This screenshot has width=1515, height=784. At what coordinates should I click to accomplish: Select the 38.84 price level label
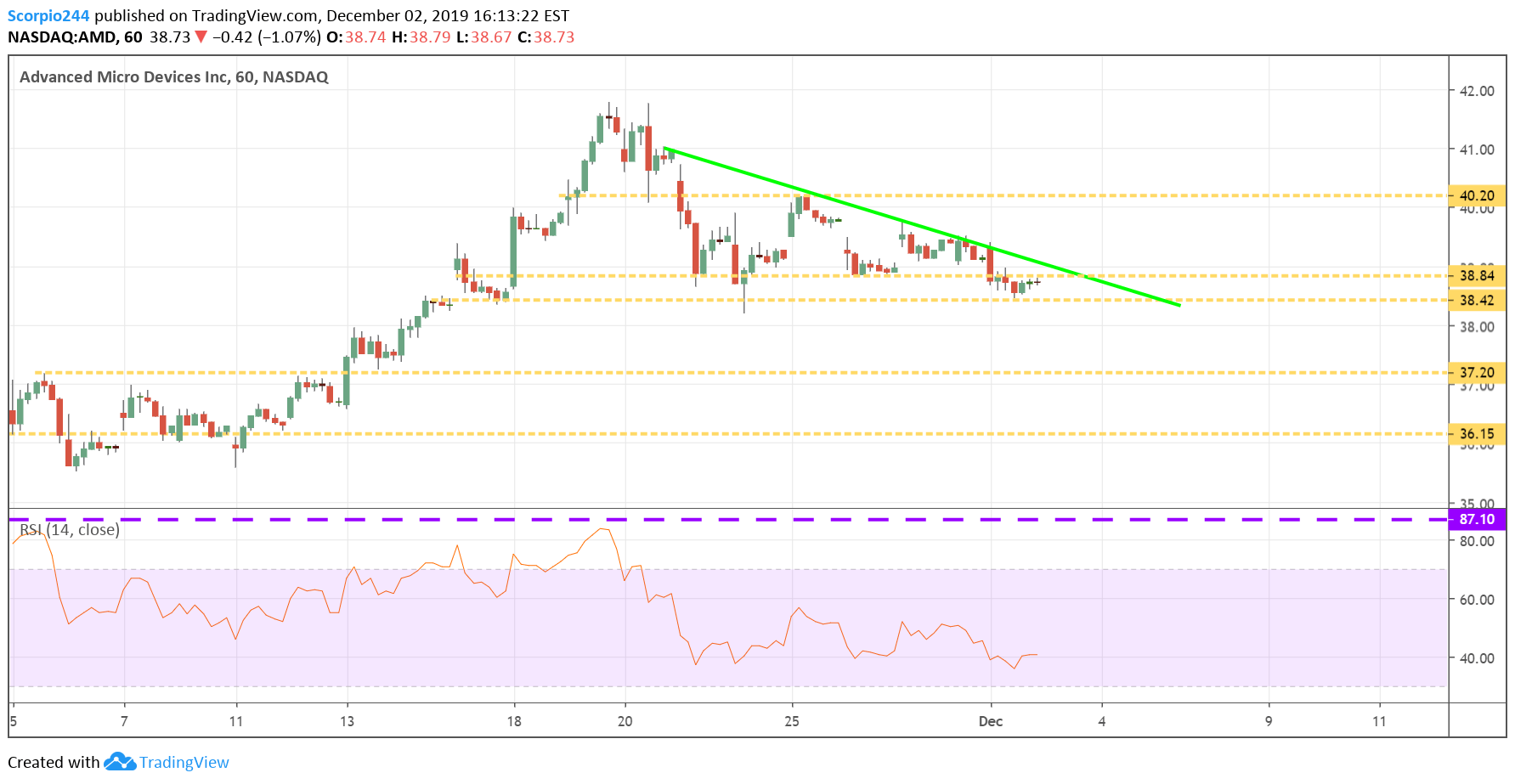[1477, 275]
